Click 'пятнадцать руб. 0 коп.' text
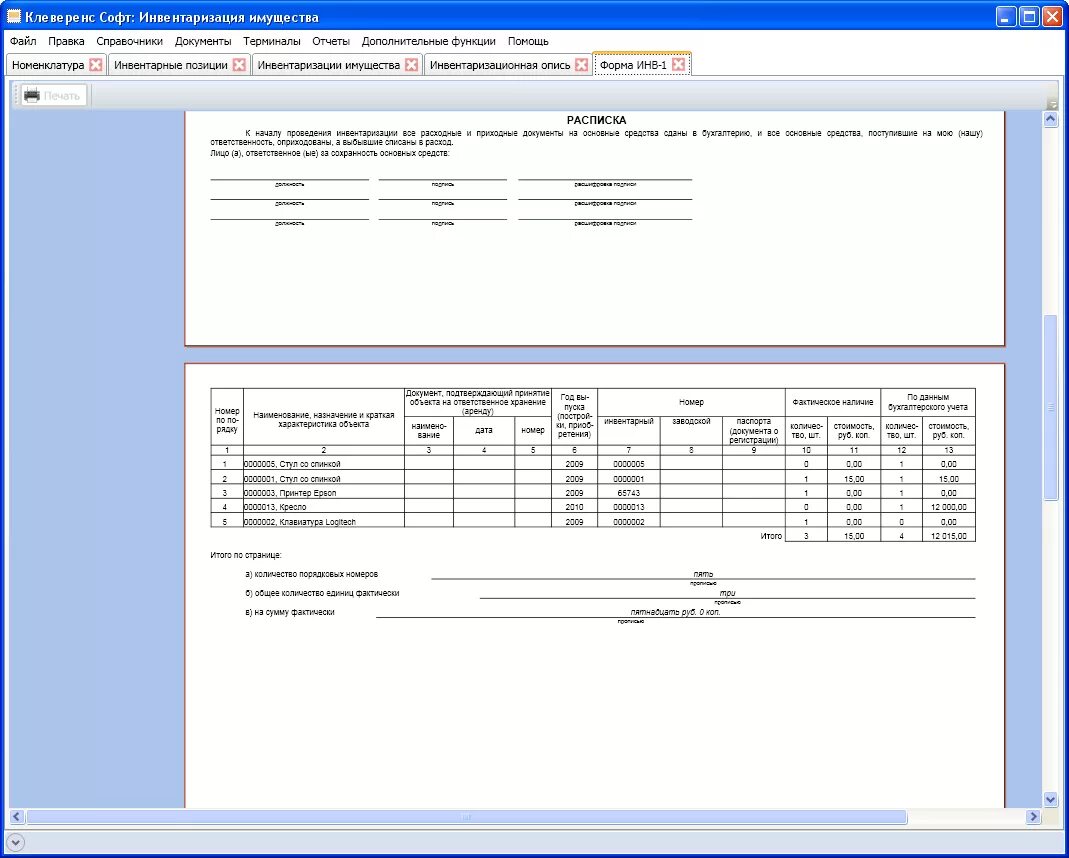The image size is (1069, 858). pyautogui.click(x=675, y=612)
